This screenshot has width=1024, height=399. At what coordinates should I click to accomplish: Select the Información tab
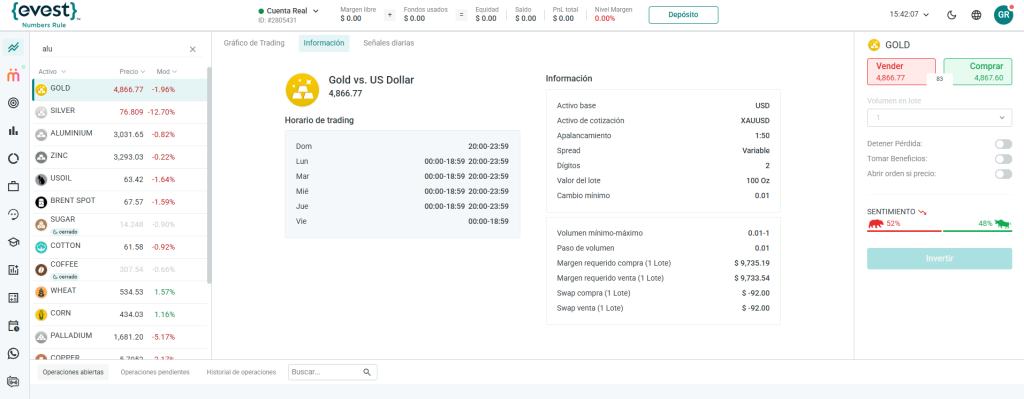[x=324, y=43]
